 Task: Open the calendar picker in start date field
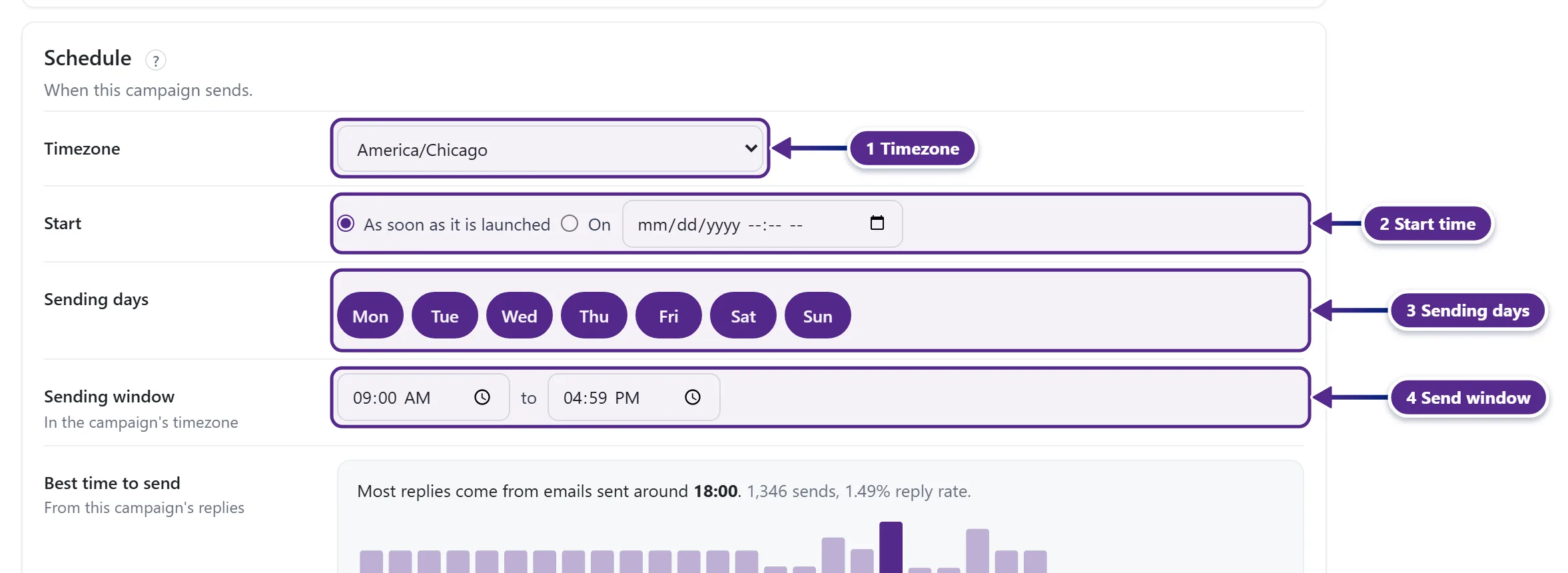[877, 223]
